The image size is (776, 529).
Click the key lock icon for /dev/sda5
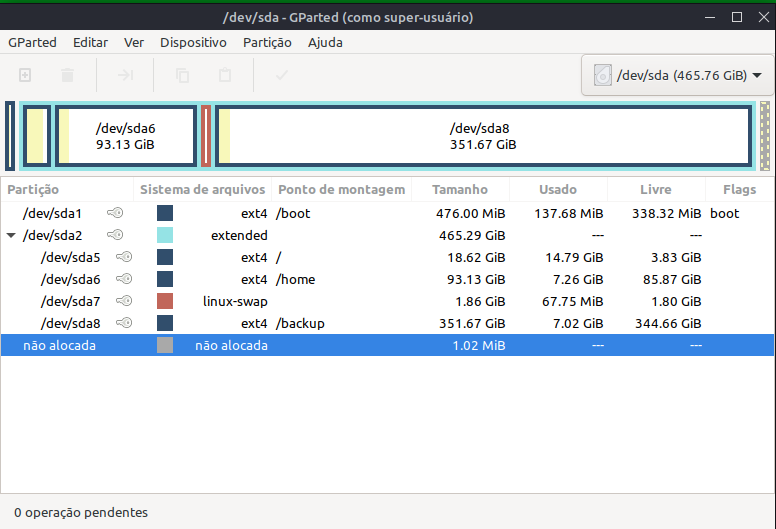pos(124,257)
